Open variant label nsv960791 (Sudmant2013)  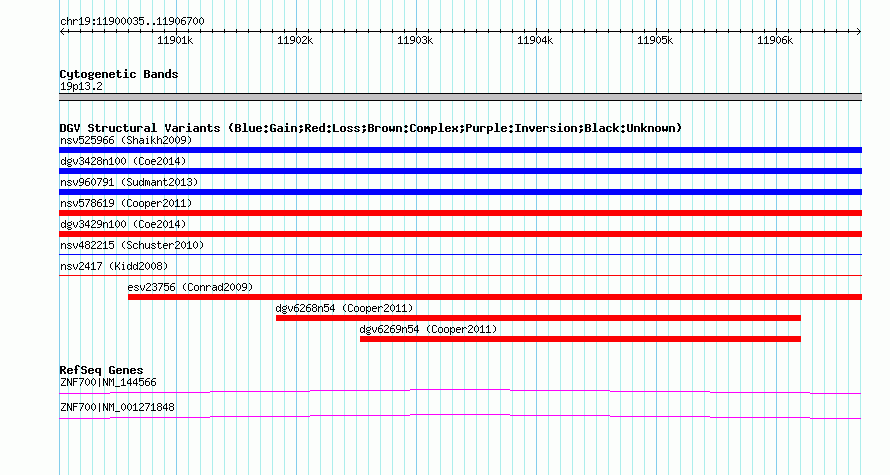coord(129,182)
